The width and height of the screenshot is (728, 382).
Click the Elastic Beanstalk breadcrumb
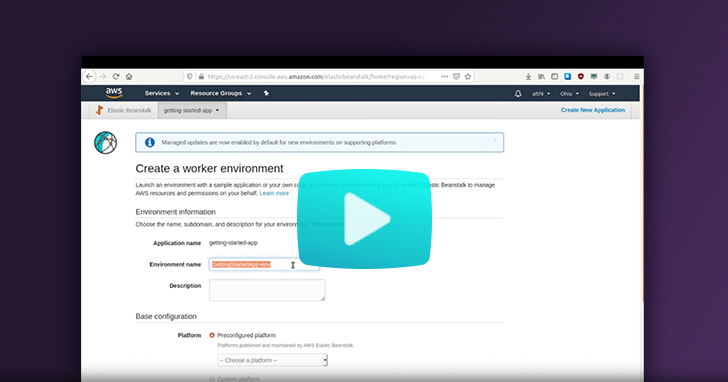pyautogui.click(x=129, y=110)
